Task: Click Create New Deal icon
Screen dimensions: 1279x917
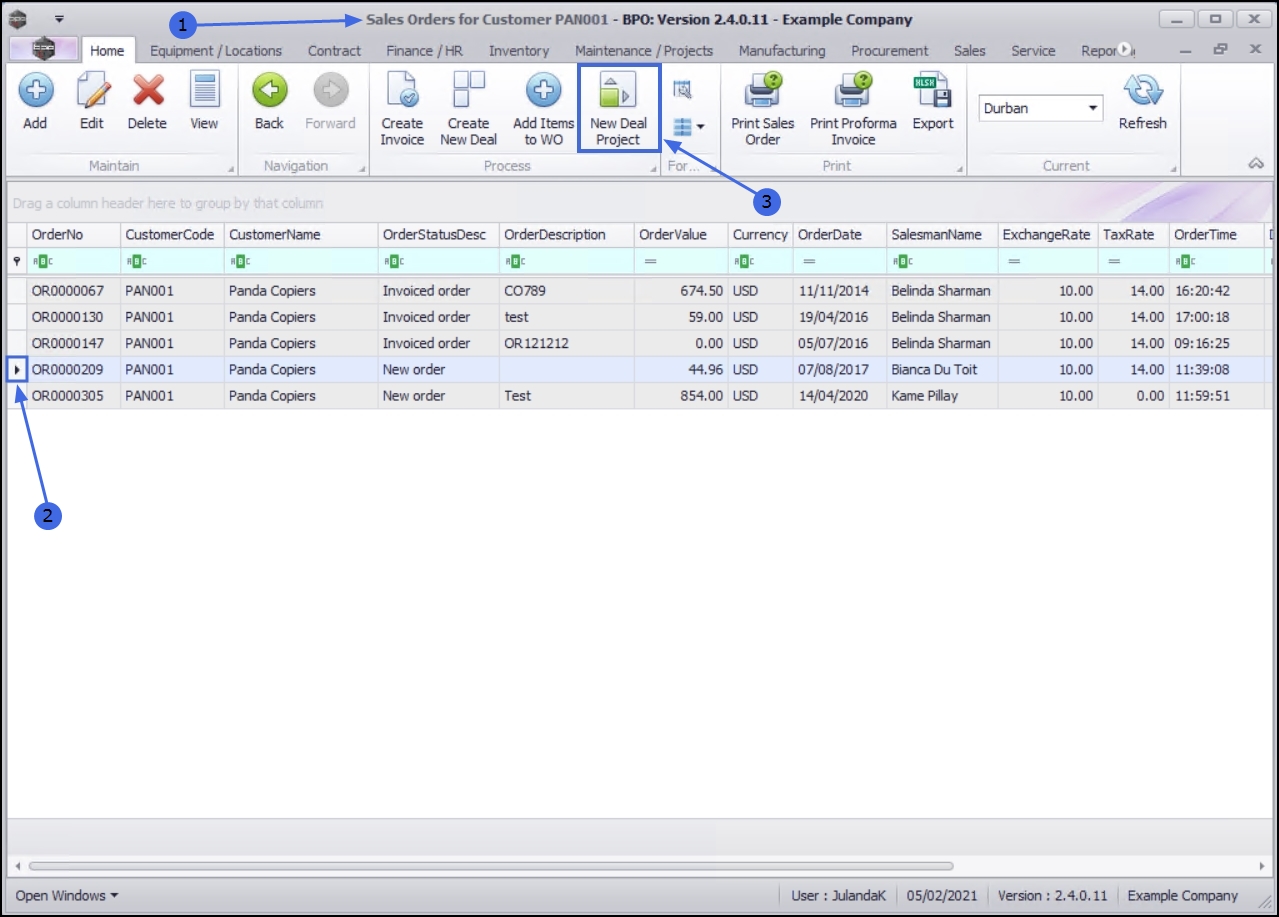Action: point(468,91)
